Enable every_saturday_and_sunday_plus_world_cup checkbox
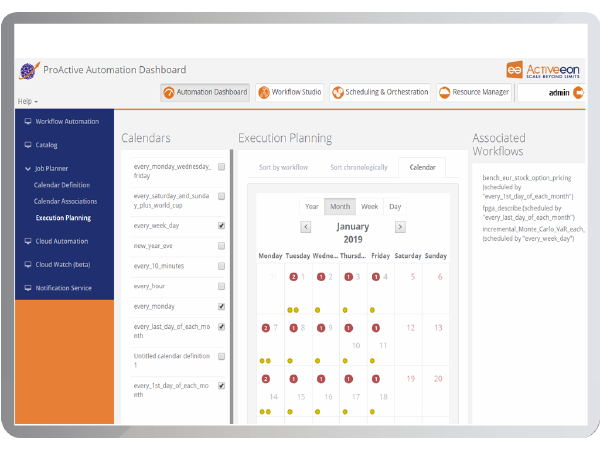The image size is (600, 450). pyautogui.click(x=221, y=196)
